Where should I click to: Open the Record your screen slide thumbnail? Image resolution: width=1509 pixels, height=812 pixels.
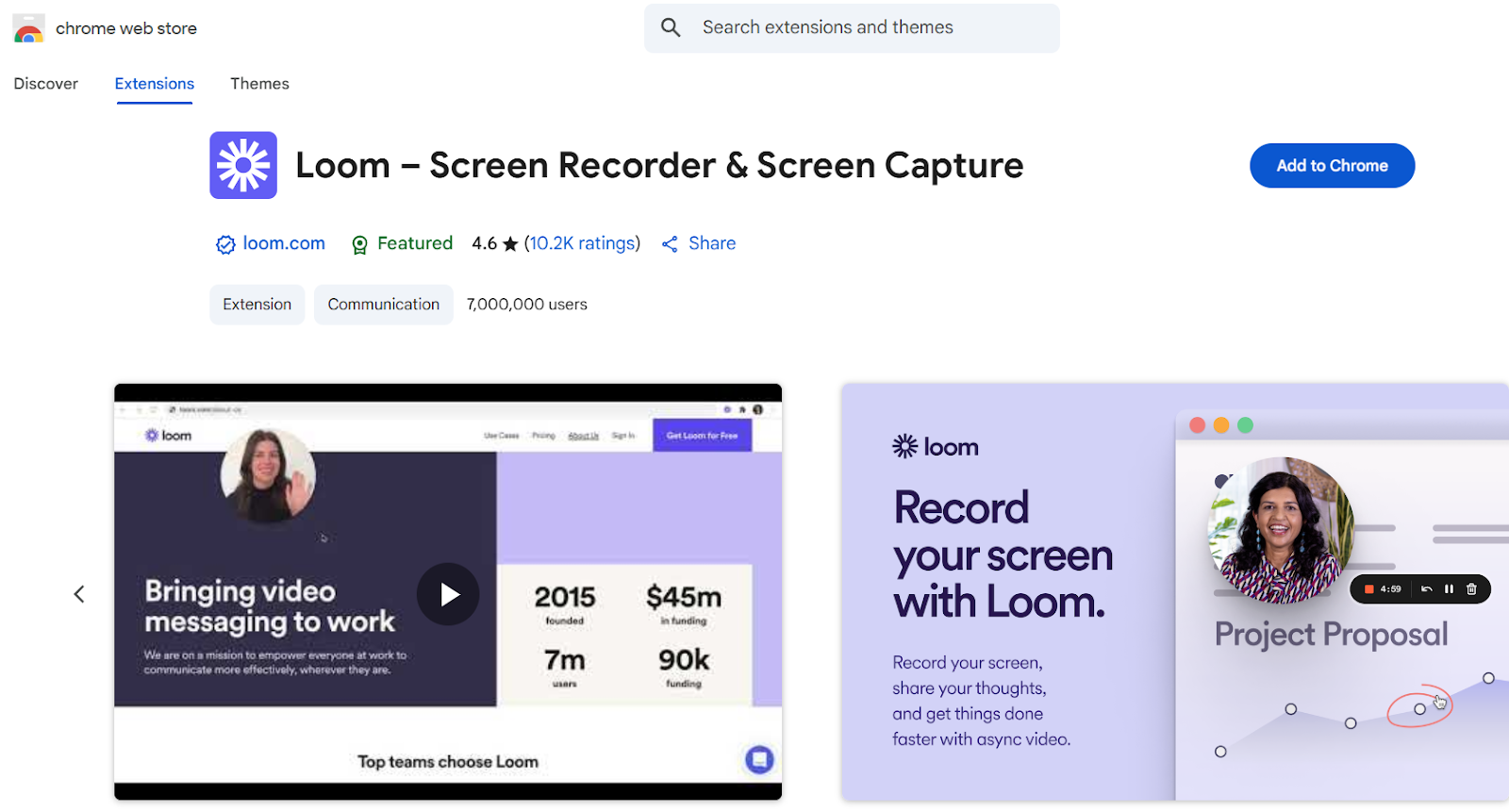tap(1175, 592)
